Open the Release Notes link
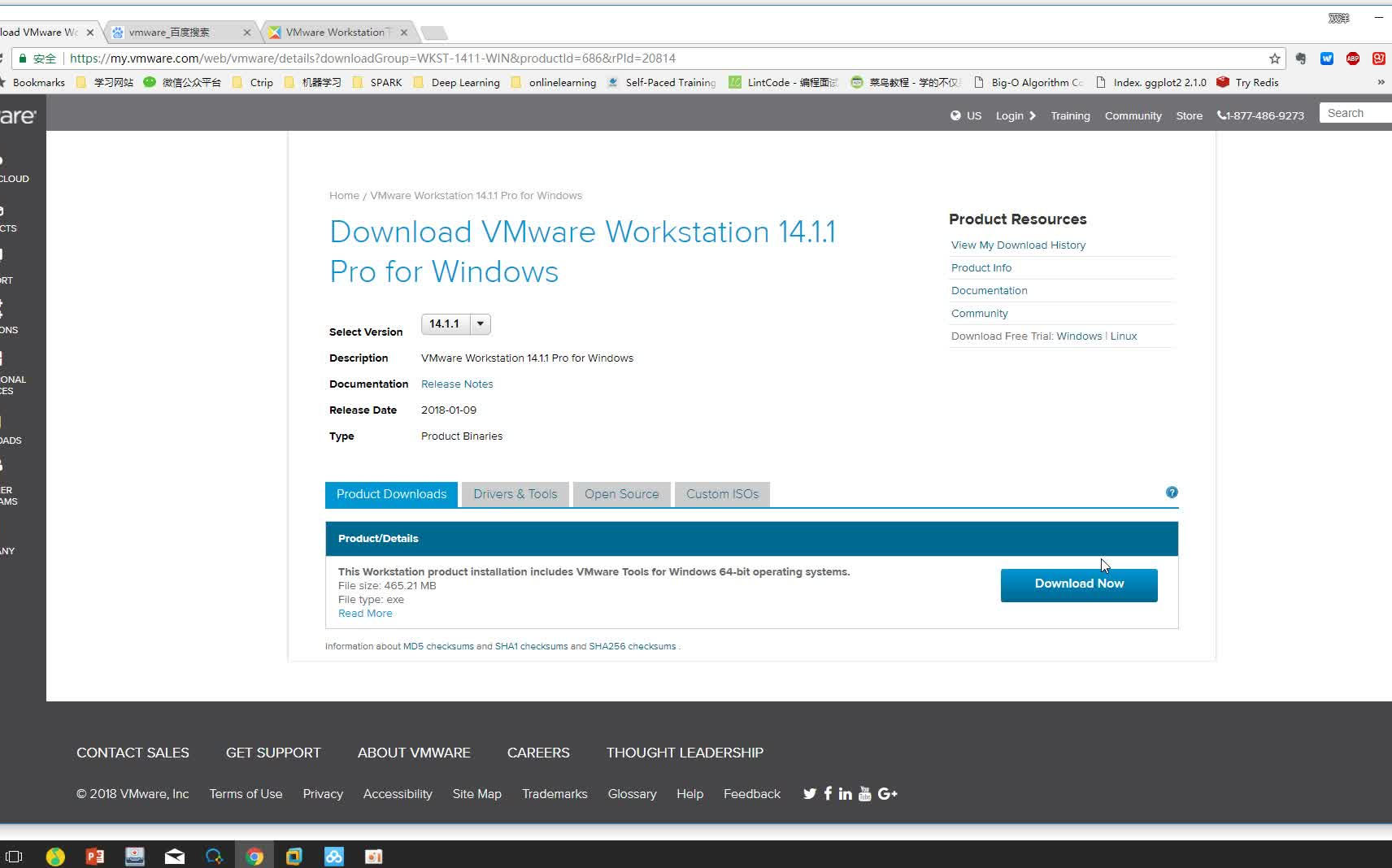1392x868 pixels. pyautogui.click(x=457, y=384)
